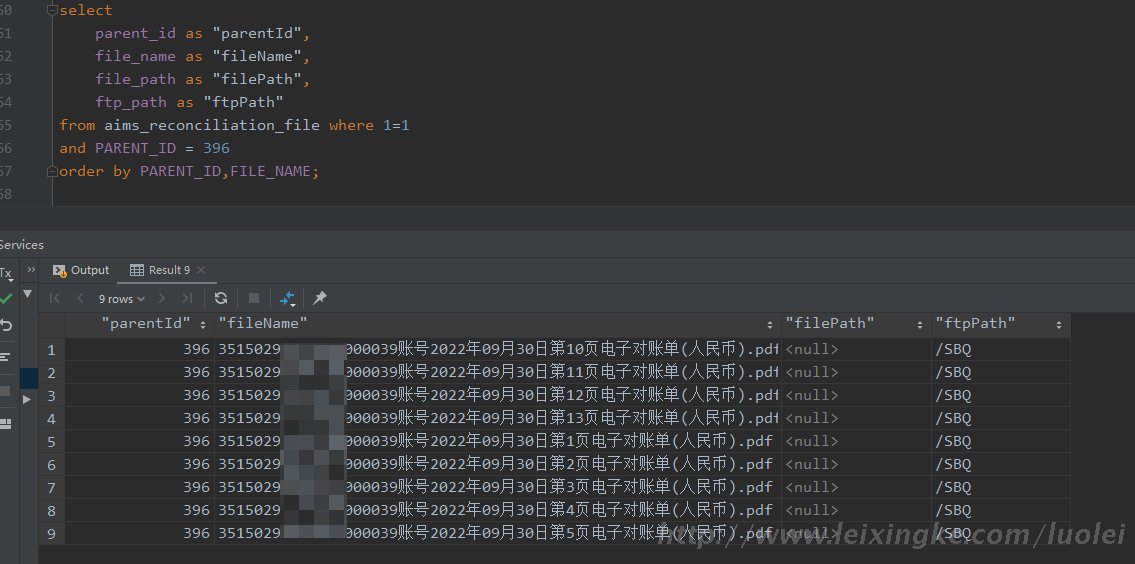
Task: Close the Result 9 tab
Action: click(x=201, y=270)
